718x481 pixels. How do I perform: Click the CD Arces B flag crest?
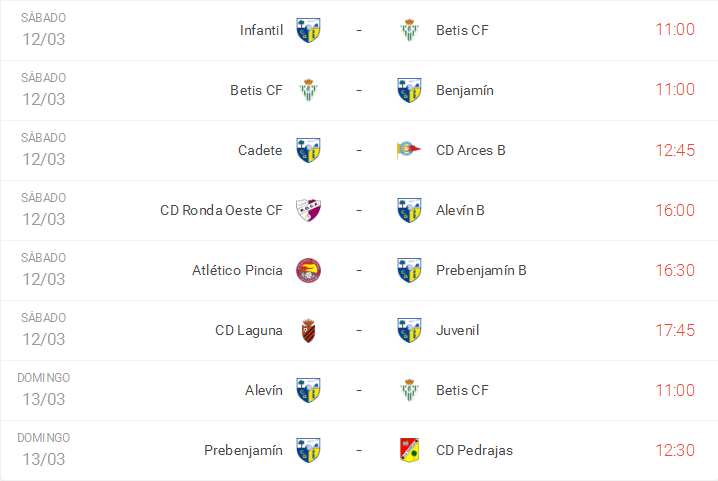408,150
